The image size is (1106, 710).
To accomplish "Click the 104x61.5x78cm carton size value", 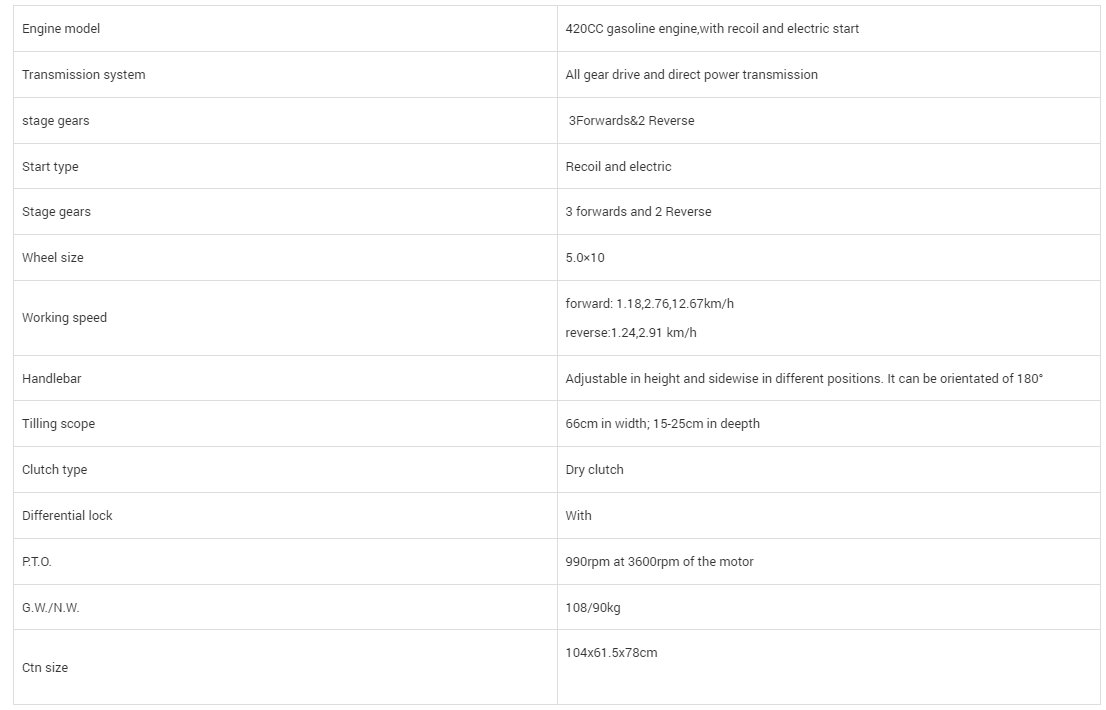I will (611, 653).
